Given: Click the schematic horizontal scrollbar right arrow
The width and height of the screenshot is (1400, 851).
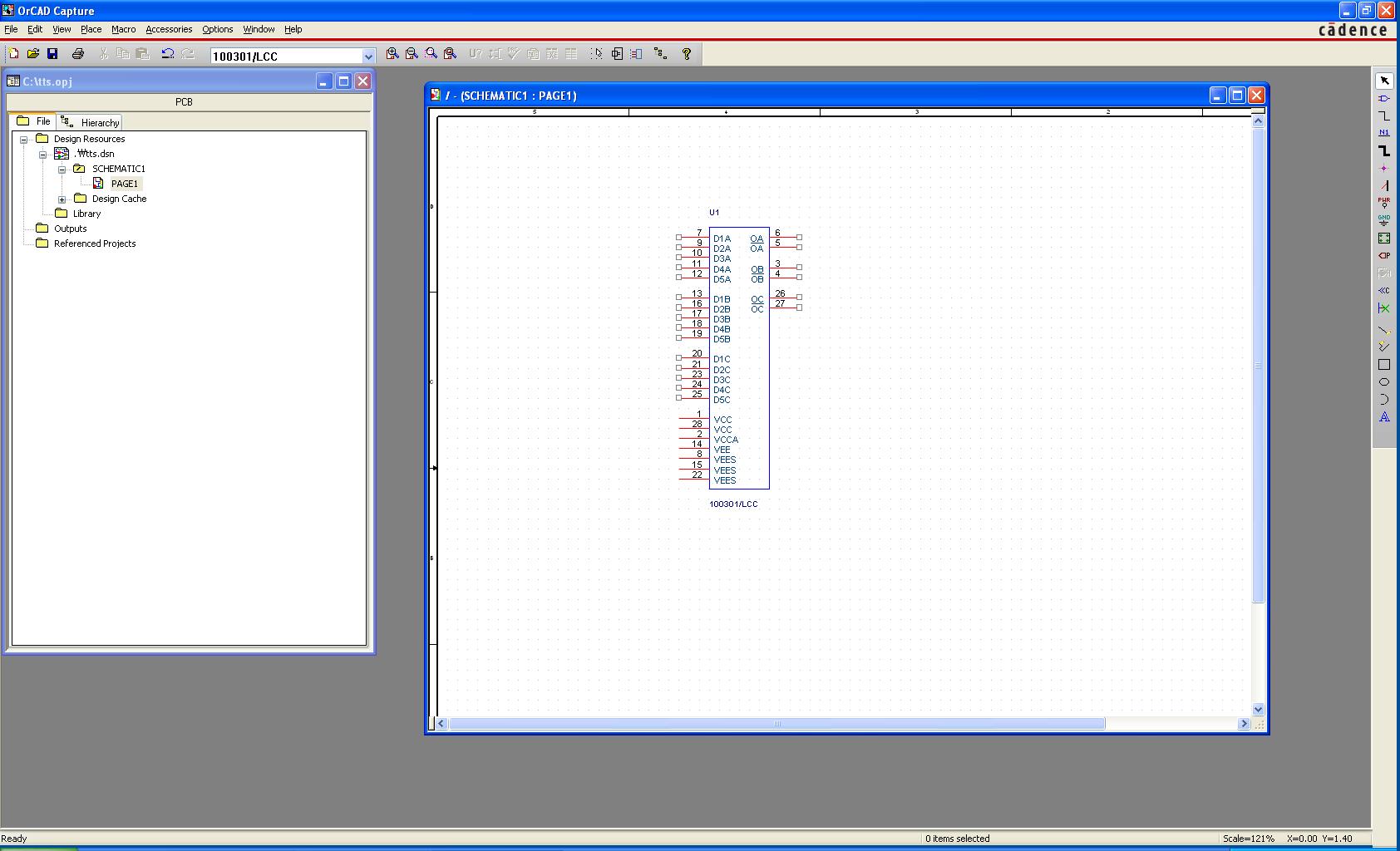Looking at the screenshot, I should (1244, 724).
